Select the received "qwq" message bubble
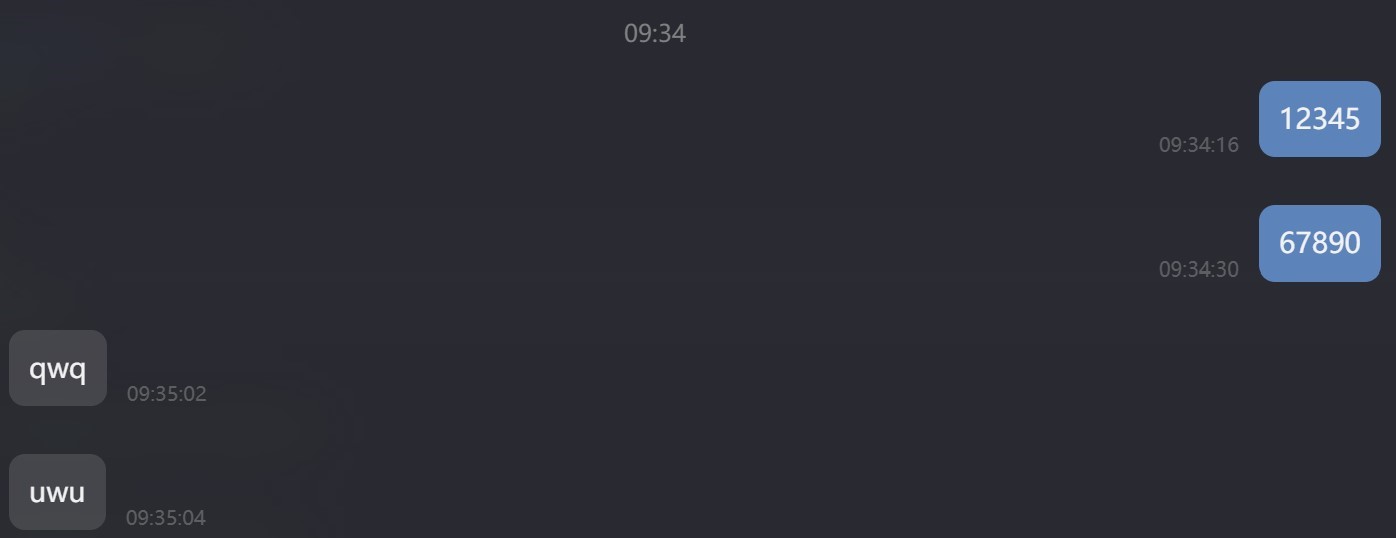Viewport: 1396px width, 538px height. coord(58,368)
